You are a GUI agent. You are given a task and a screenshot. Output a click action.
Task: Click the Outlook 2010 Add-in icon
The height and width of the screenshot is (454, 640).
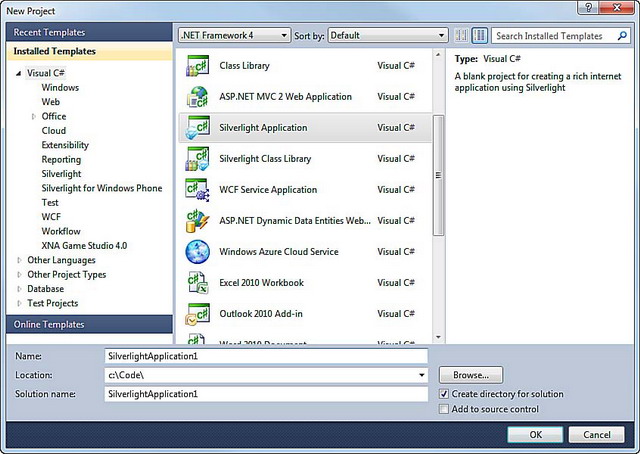[x=198, y=314]
